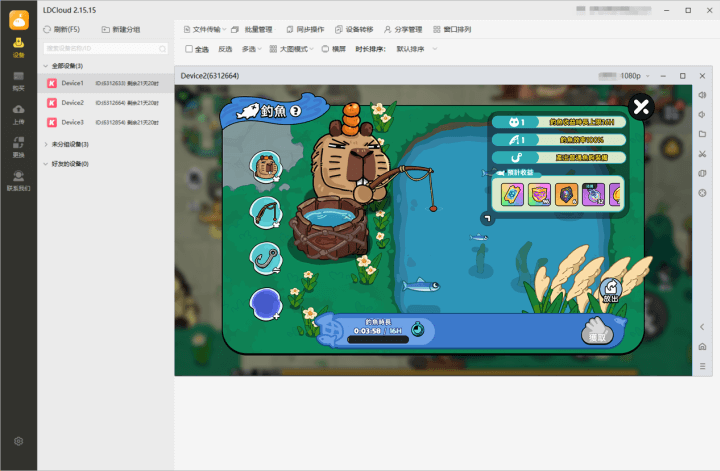The image size is (720, 471).
Task: Open folder icon on device toolbar
Action: 702,134
